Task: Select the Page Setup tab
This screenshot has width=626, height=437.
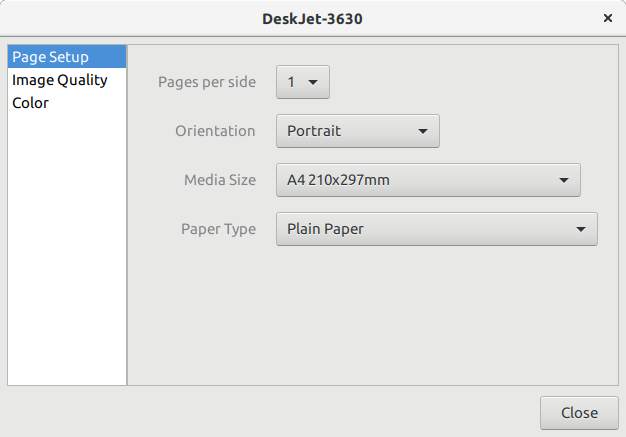Action: click(x=67, y=57)
